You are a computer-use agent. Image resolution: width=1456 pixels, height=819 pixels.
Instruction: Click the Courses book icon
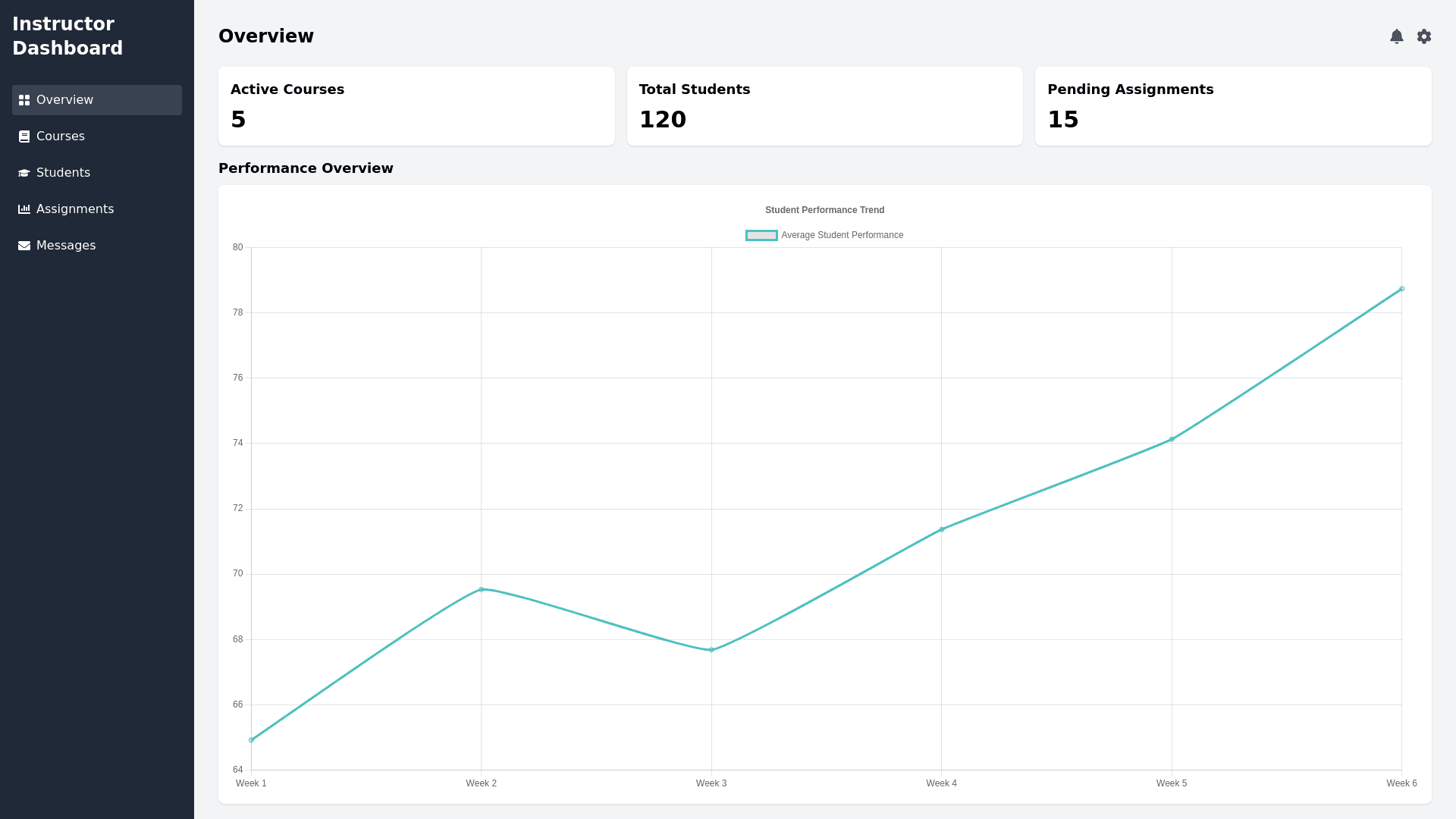tap(24, 136)
